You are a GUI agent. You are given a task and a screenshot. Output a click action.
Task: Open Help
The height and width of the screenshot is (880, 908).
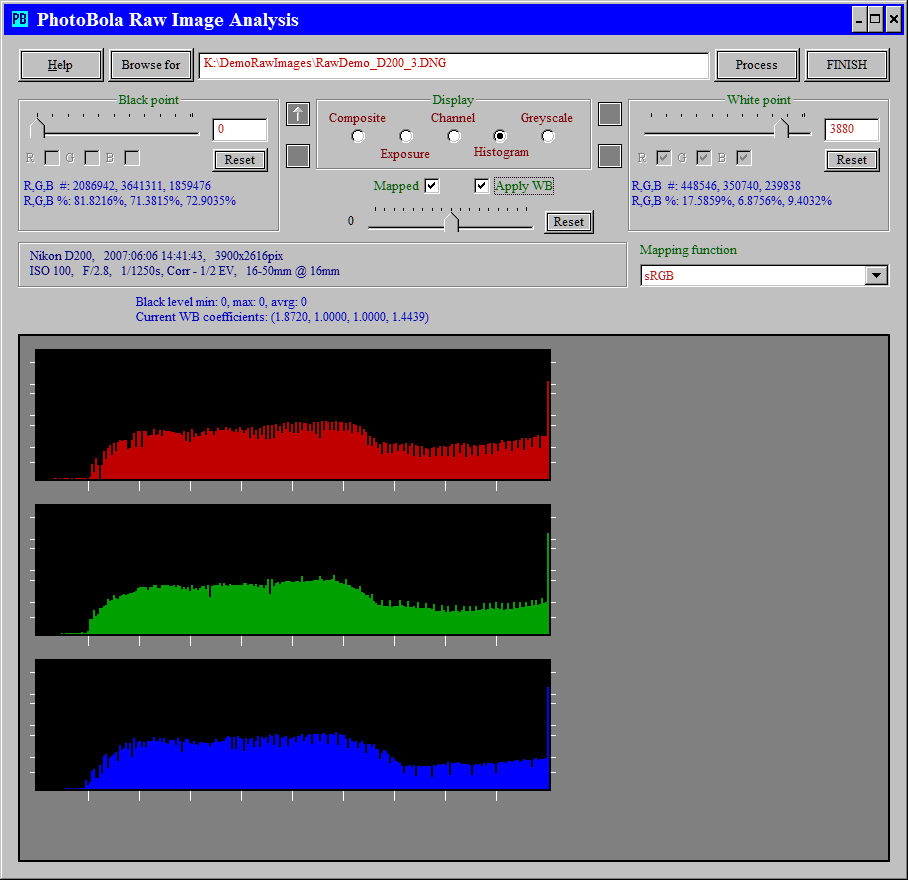click(x=61, y=65)
